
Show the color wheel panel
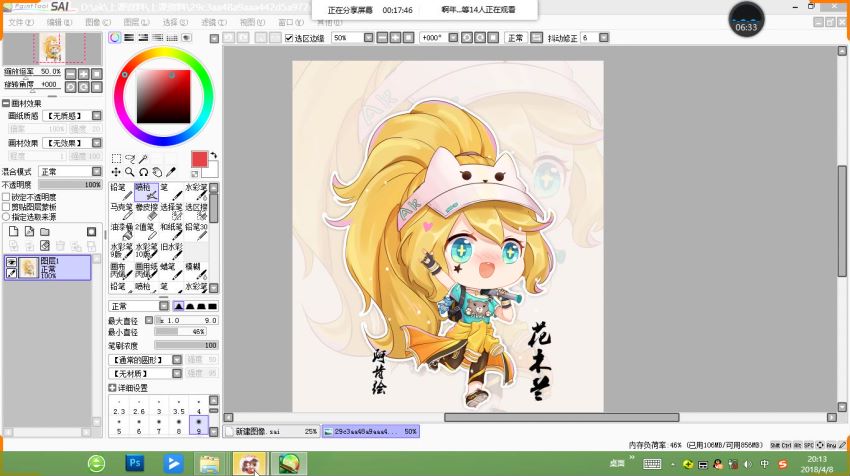click(115, 37)
